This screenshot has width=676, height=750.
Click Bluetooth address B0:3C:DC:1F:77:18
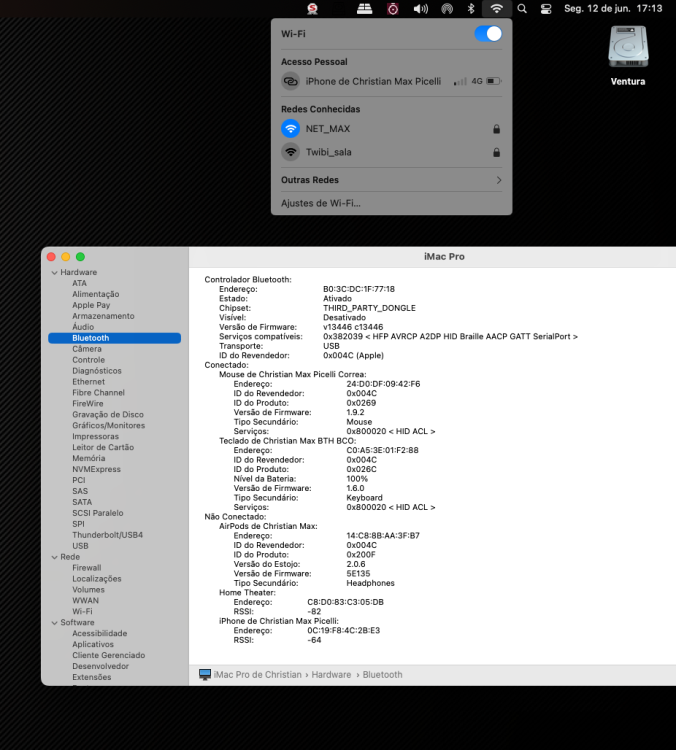pos(359,289)
